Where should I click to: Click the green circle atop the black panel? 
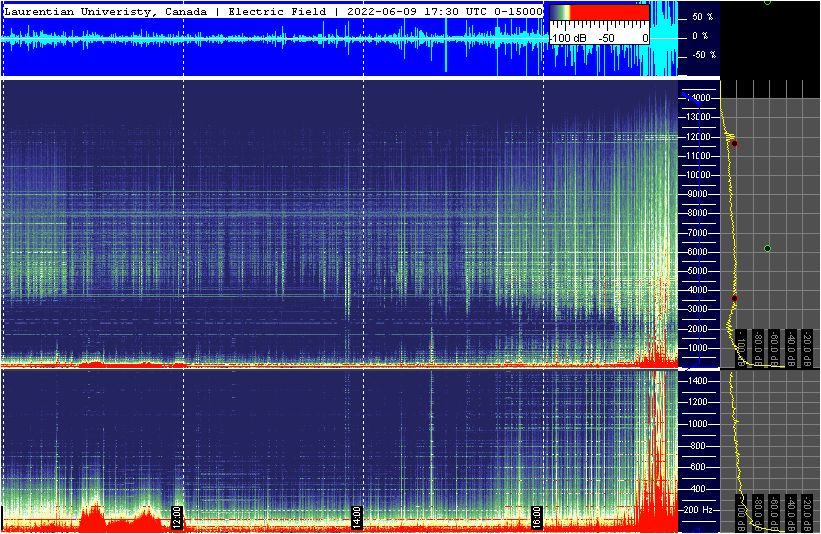(x=767, y=2)
